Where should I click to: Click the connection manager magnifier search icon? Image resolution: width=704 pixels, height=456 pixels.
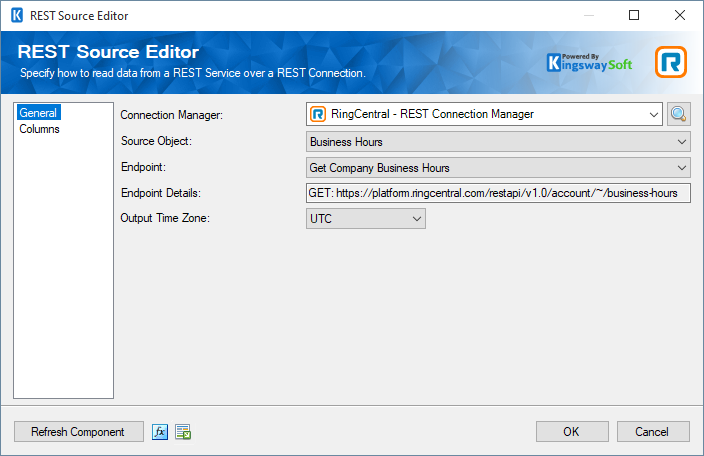[x=678, y=114]
